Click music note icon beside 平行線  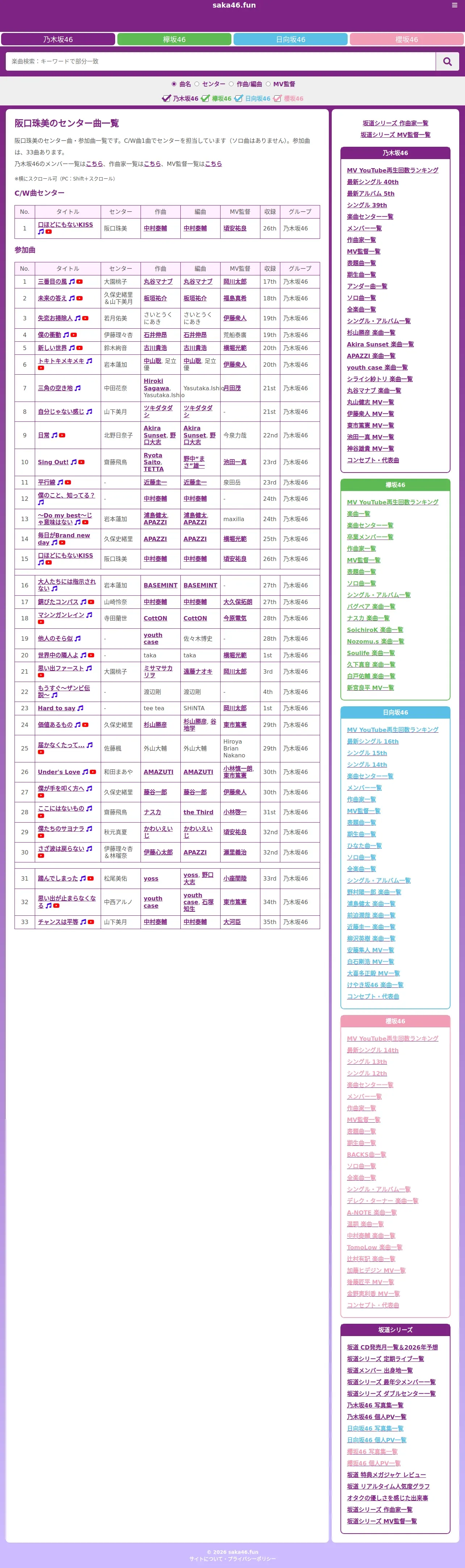60,483
